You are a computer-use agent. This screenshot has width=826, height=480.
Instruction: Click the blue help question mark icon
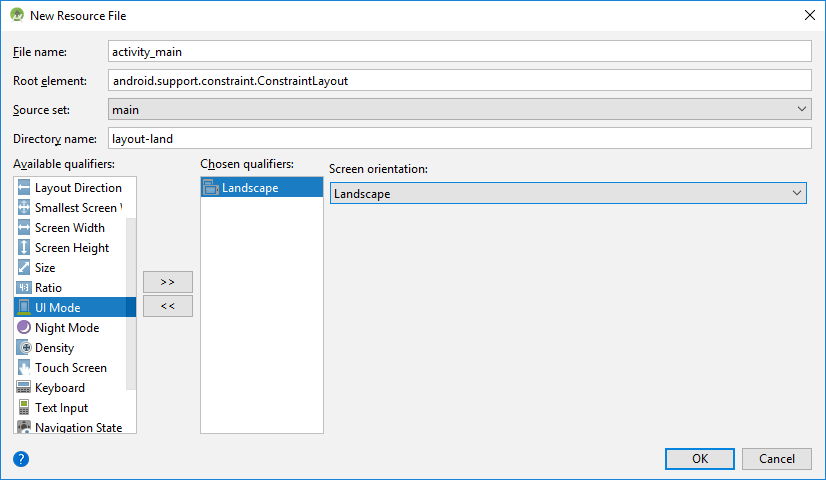tap(21, 459)
